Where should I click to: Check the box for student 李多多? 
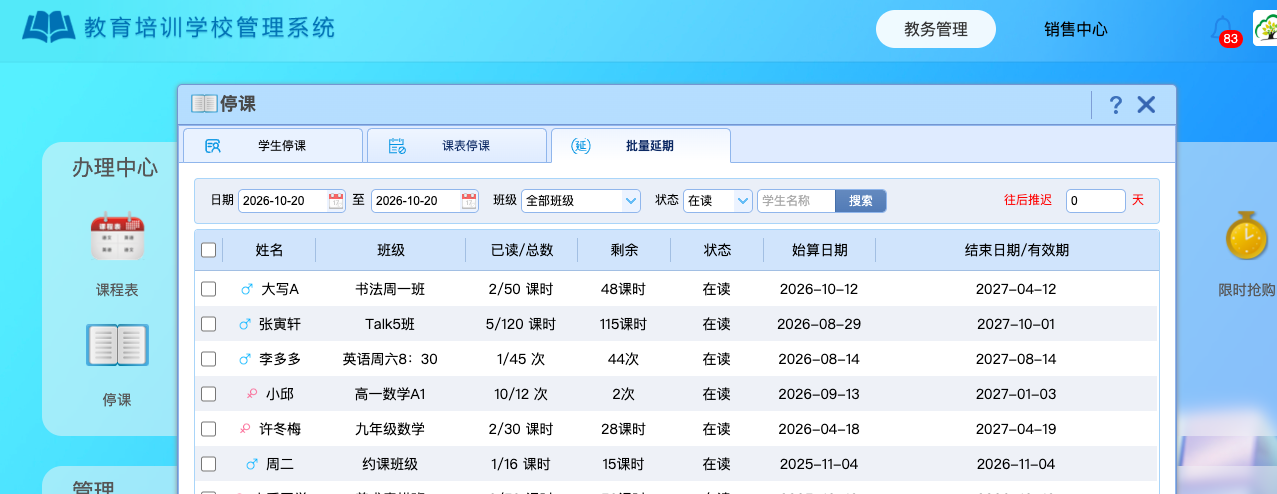(208, 359)
